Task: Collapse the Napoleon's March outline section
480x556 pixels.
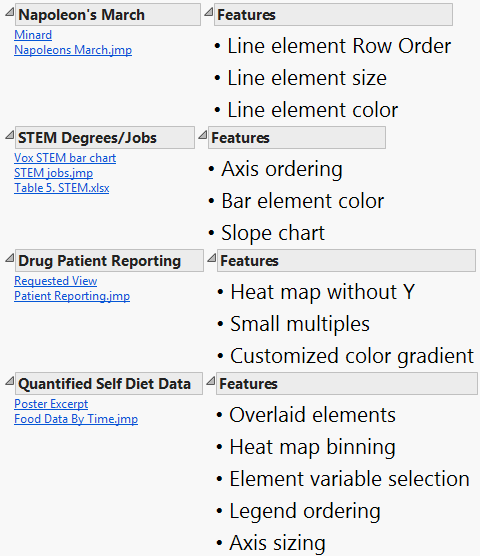Action: pyautogui.click(x=10, y=12)
